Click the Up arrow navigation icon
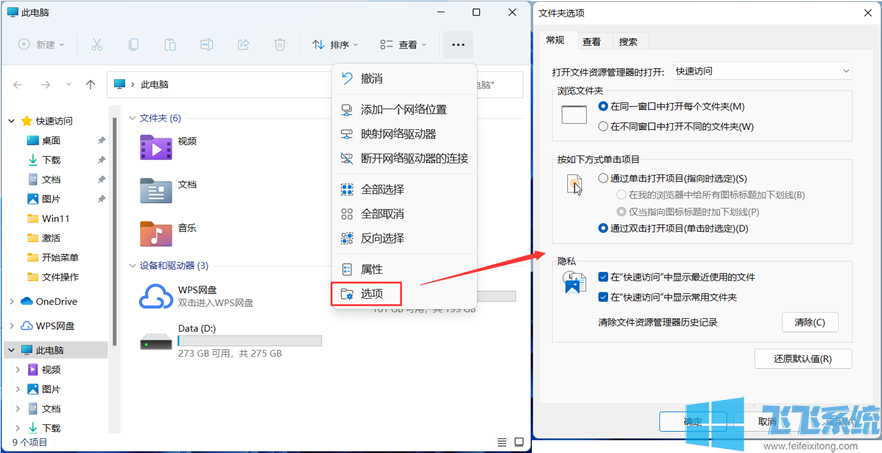This screenshot has height=453, width=882. coord(91,85)
